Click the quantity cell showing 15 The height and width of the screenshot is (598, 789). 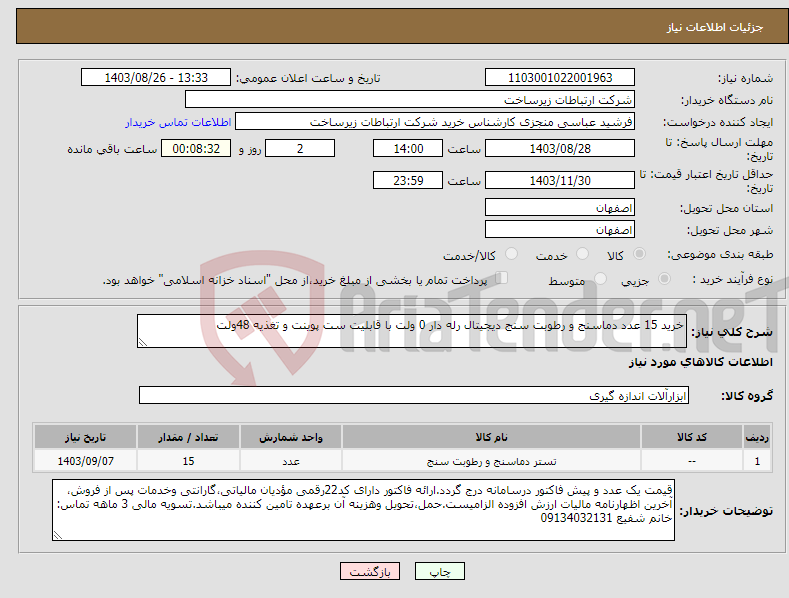[188, 461]
